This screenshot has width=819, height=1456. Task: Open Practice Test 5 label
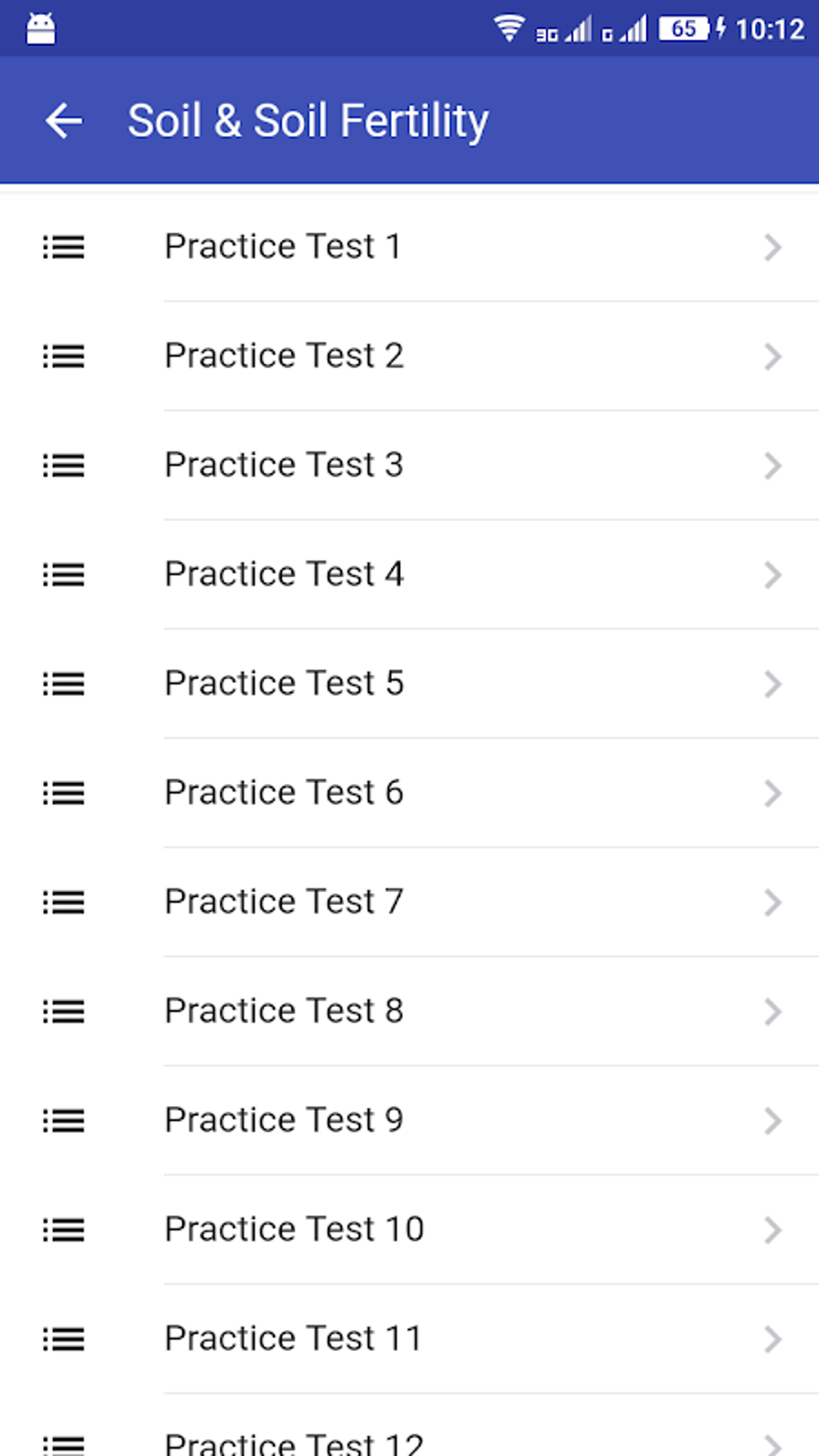tap(284, 683)
